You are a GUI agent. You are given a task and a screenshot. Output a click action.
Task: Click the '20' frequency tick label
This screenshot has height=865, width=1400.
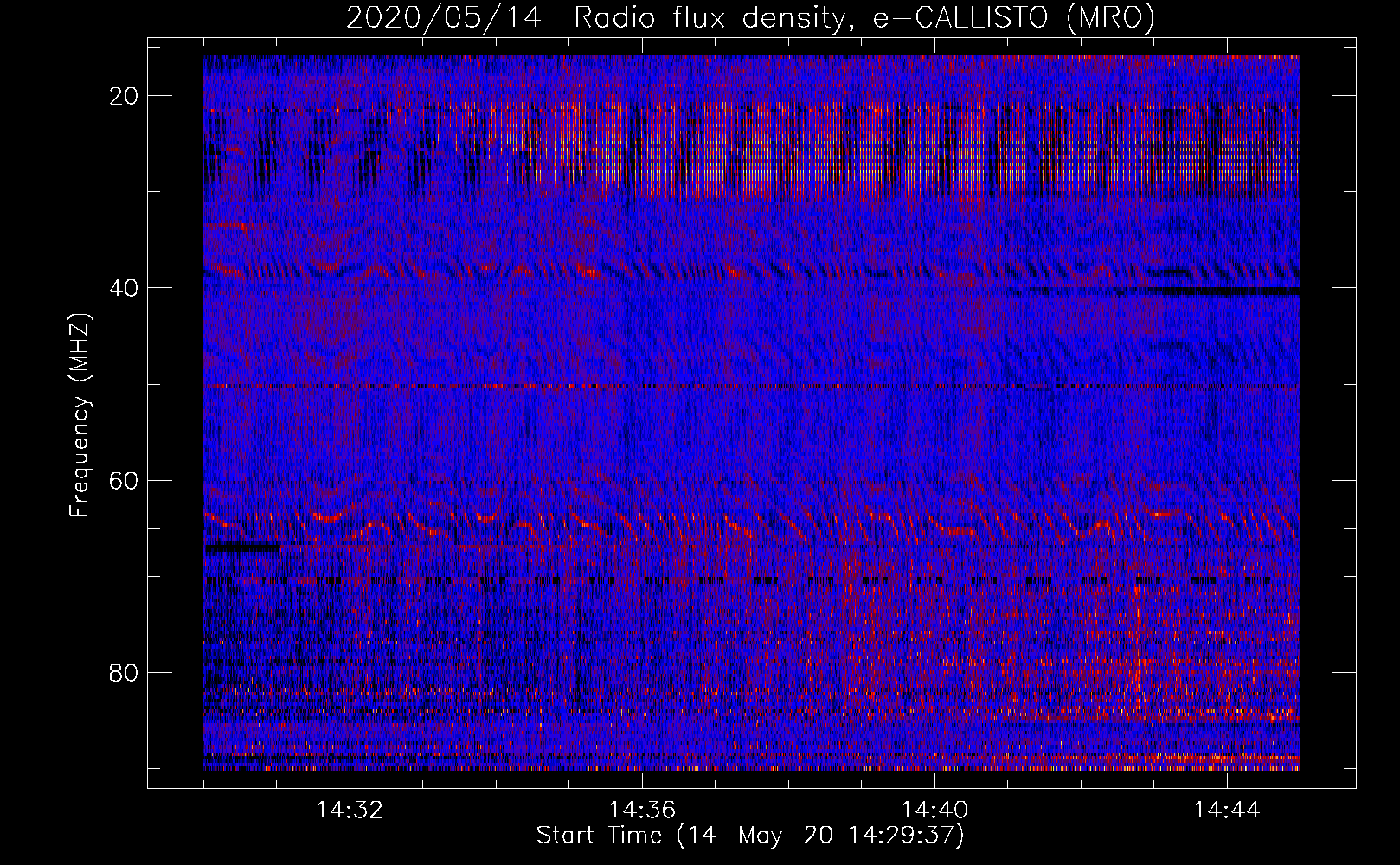(x=125, y=96)
